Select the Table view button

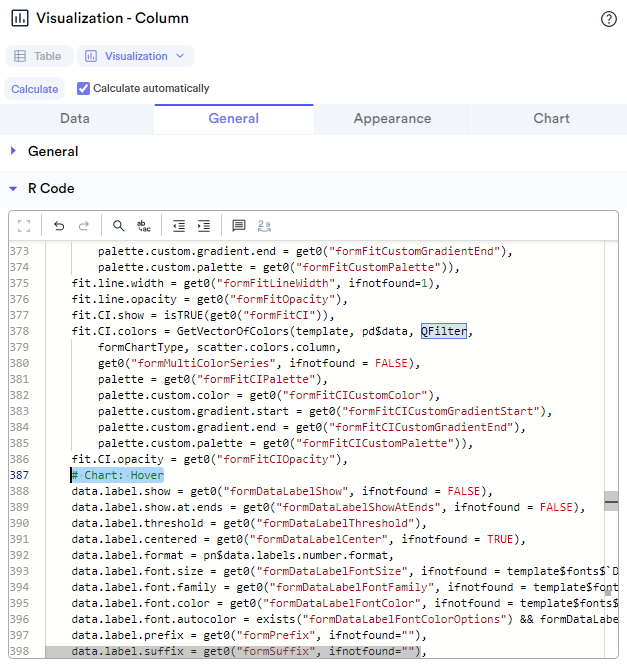point(38,56)
